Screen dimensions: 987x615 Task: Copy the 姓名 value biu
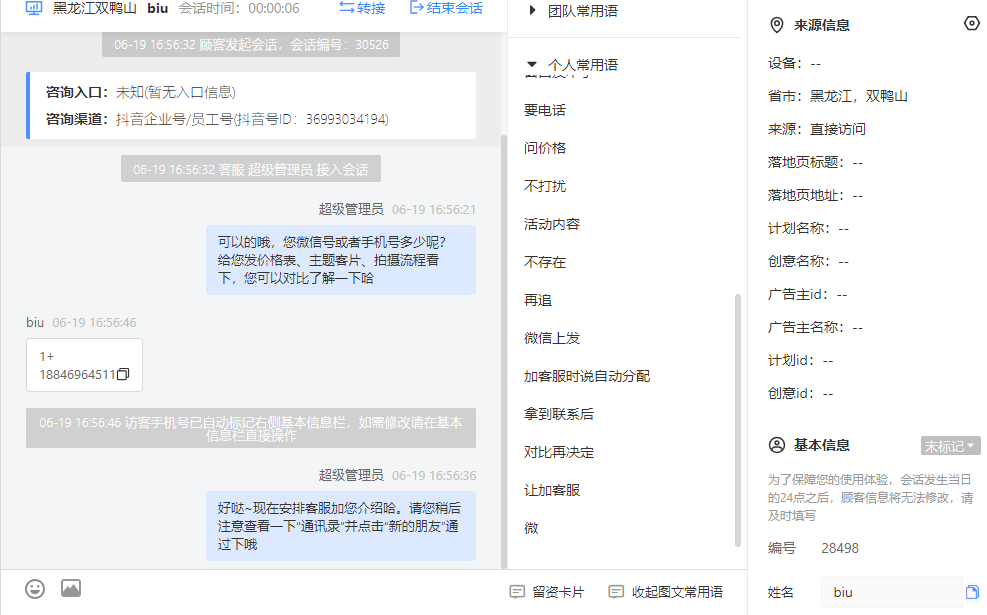click(x=973, y=592)
